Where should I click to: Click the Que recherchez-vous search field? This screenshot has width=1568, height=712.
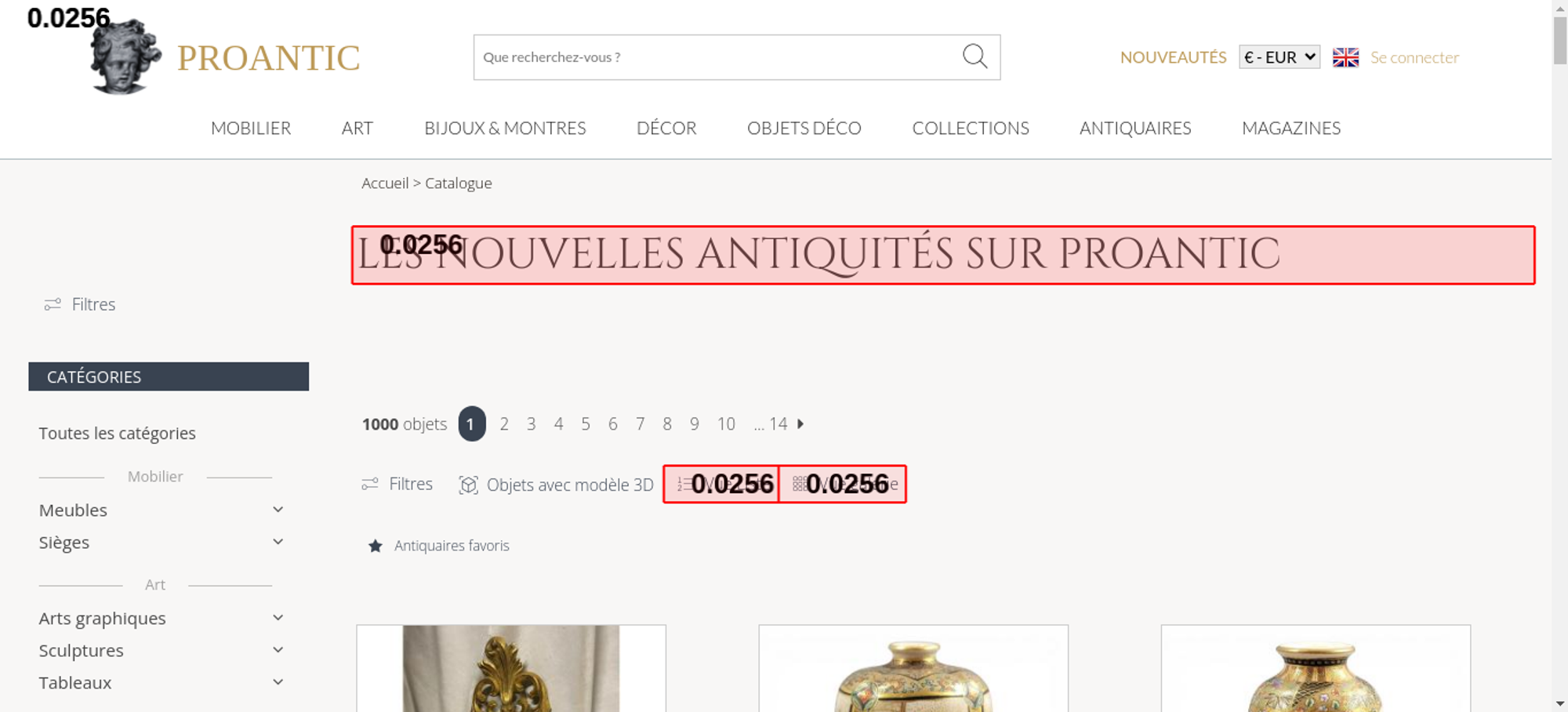pos(717,57)
